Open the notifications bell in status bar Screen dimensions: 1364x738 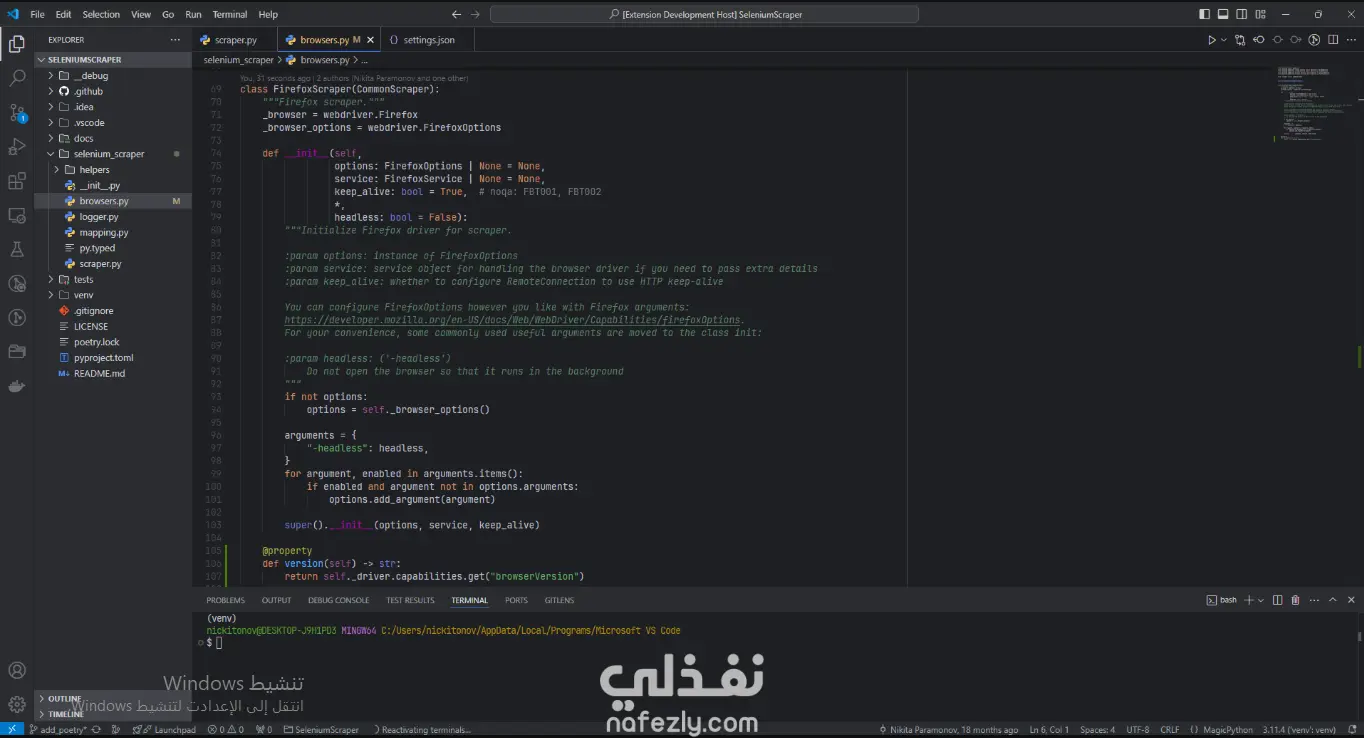pyautogui.click(x=1351, y=730)
